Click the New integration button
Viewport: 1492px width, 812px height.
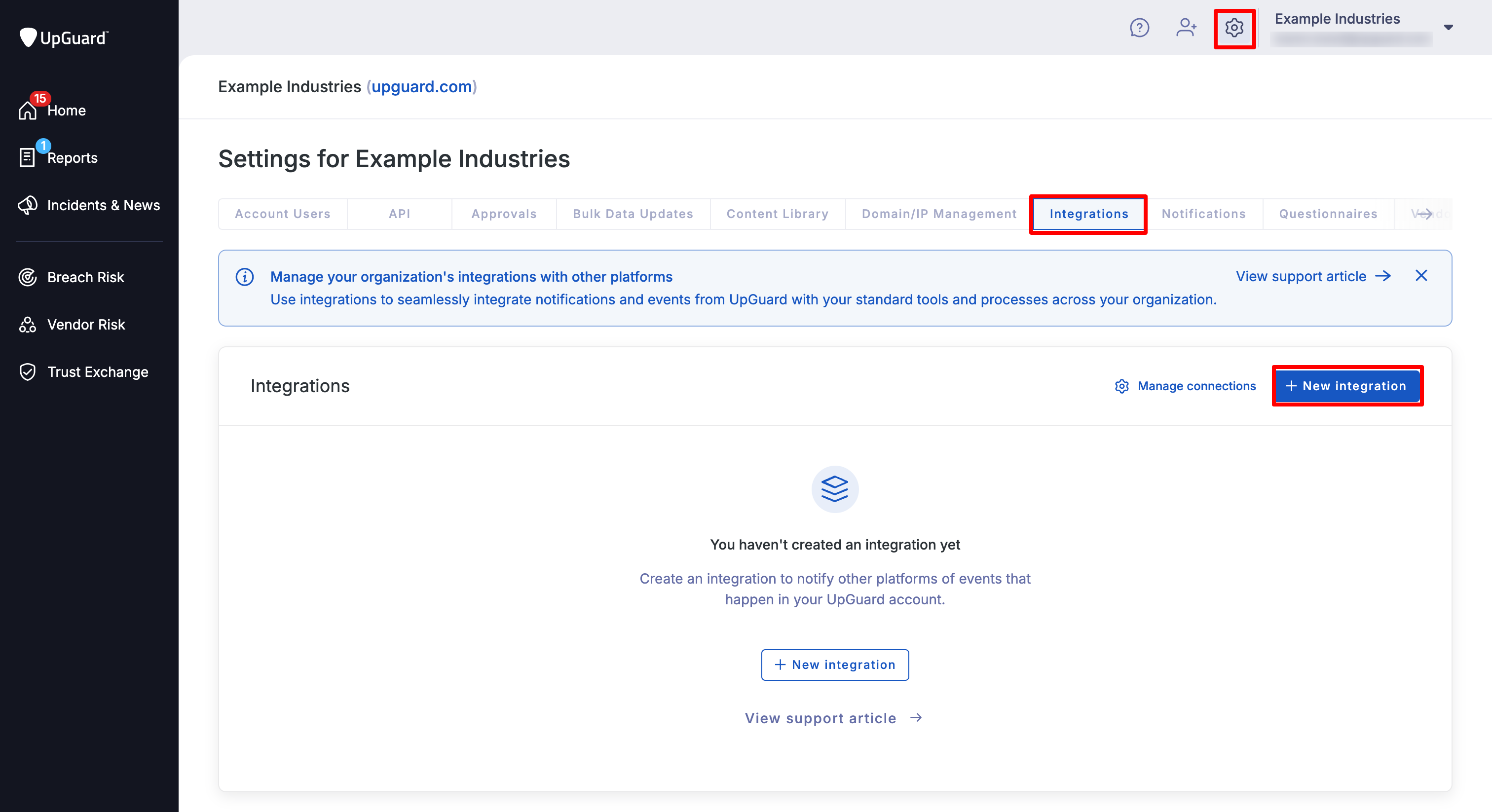pyautogui.click(x=1347, y=386)
